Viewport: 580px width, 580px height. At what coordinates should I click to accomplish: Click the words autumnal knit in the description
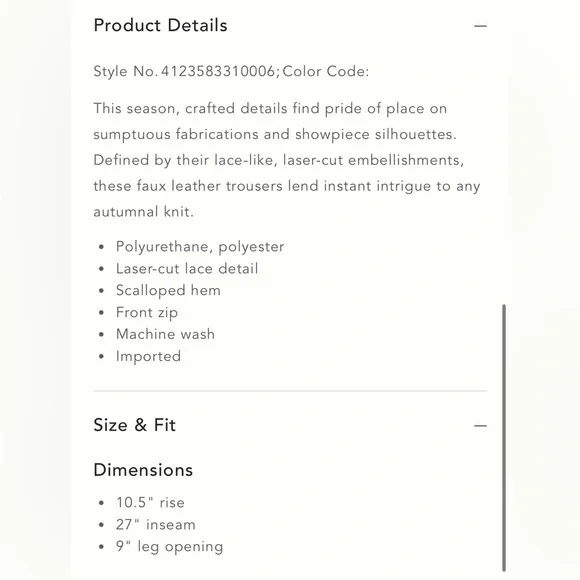pos(144,212)
